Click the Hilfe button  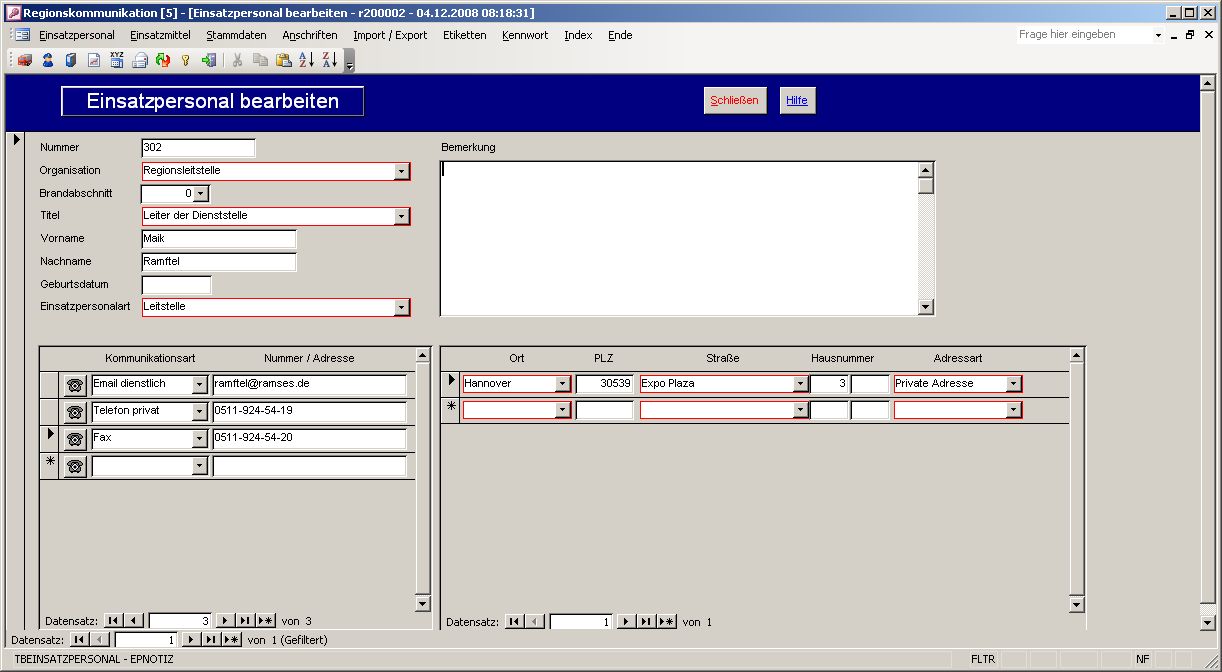point(797,100)
